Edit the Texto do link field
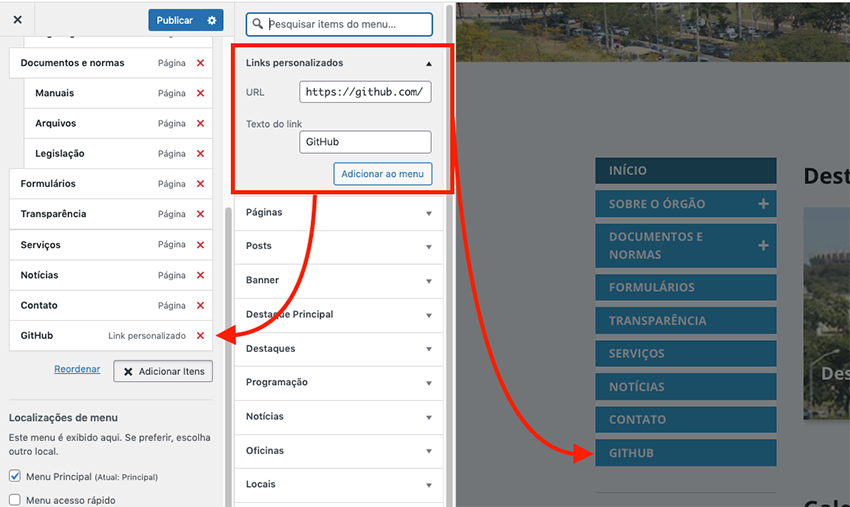 coord(365,142)
